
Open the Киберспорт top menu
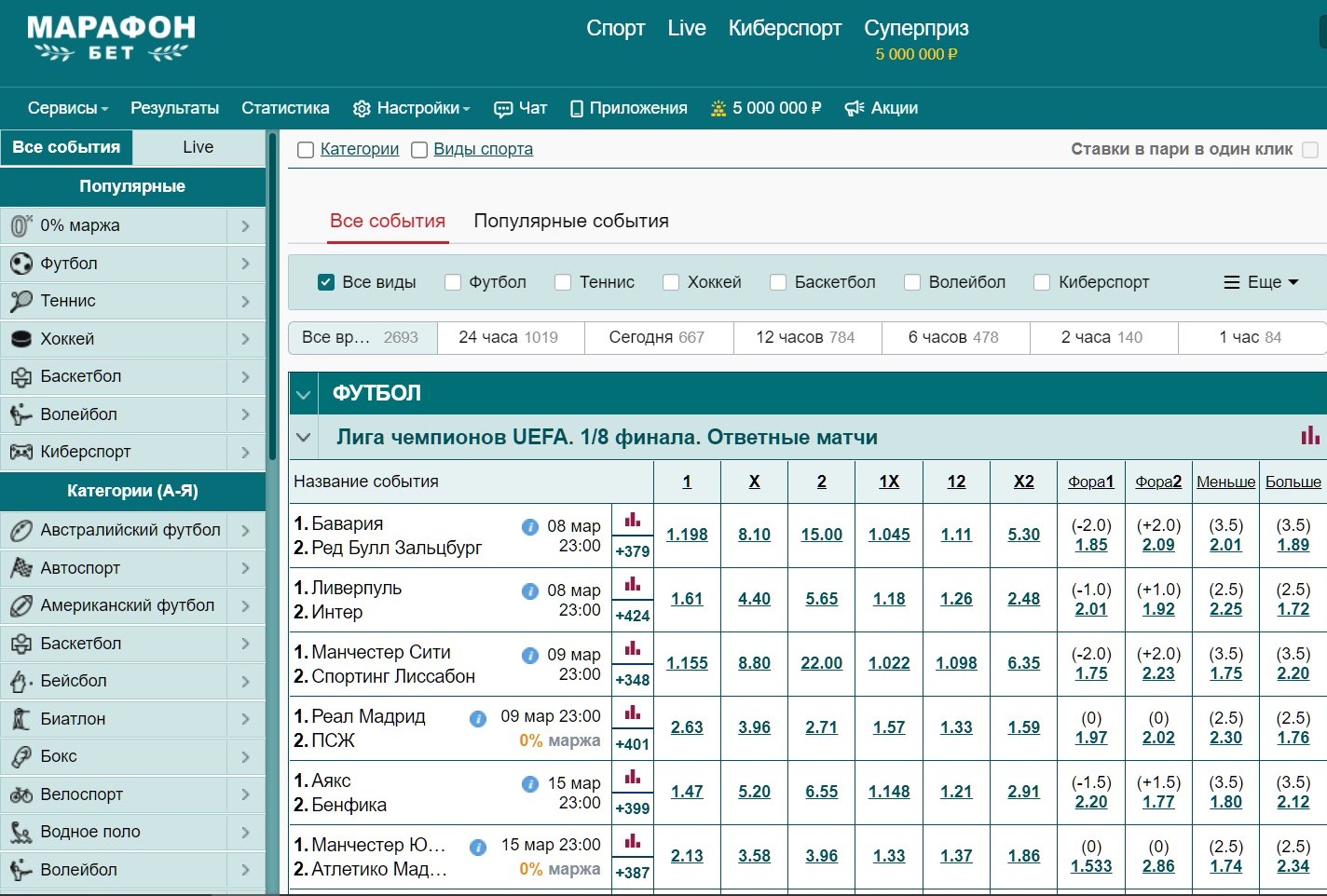point(785,28)
